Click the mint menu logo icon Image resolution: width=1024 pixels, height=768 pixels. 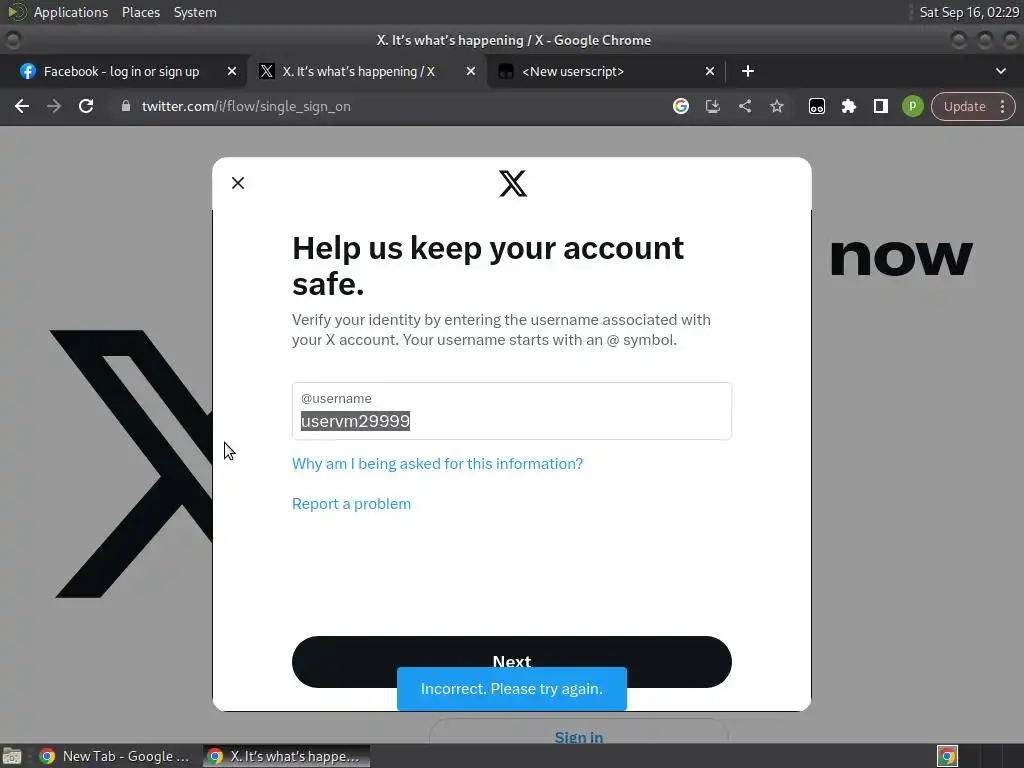[x=16, y=12]
